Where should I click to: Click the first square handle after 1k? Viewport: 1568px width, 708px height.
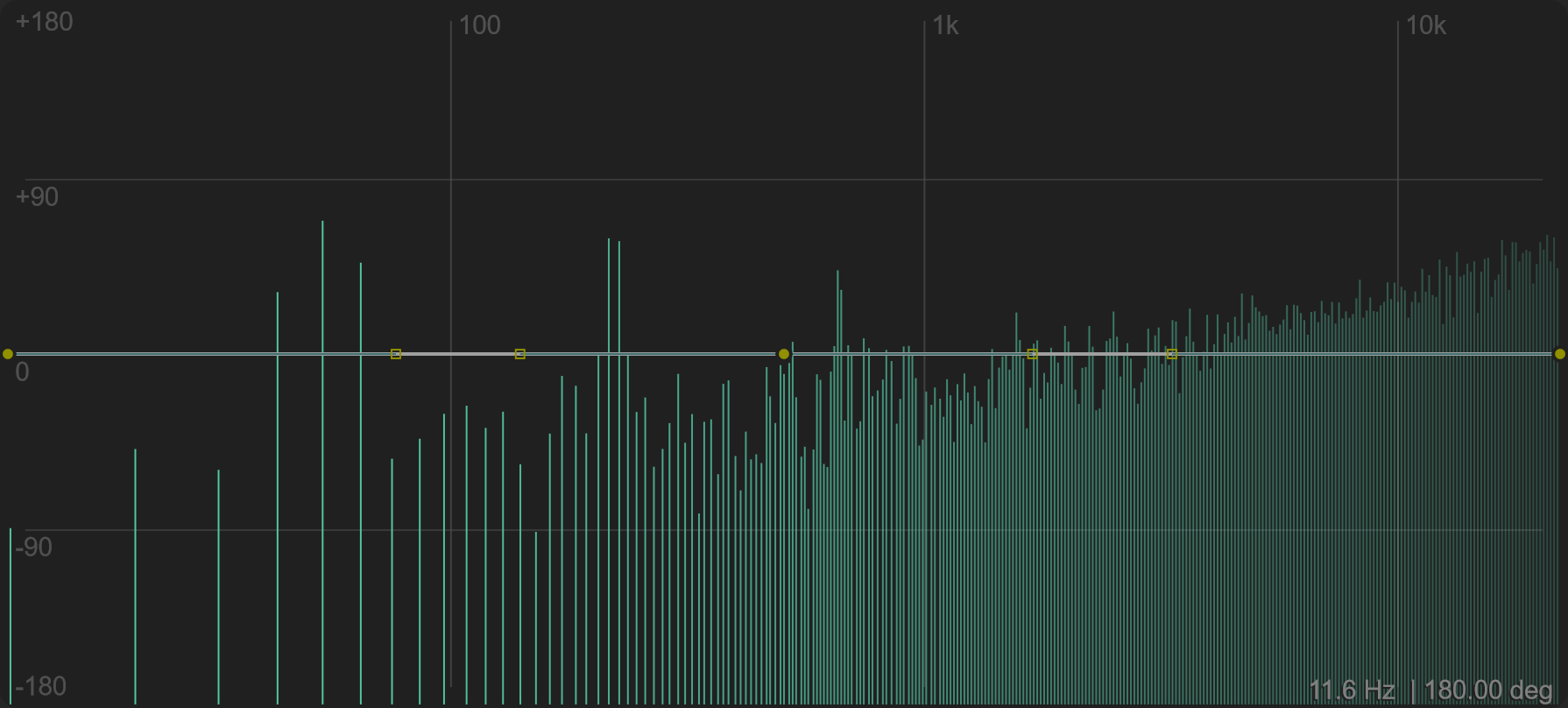click(x=1032, y=354)
